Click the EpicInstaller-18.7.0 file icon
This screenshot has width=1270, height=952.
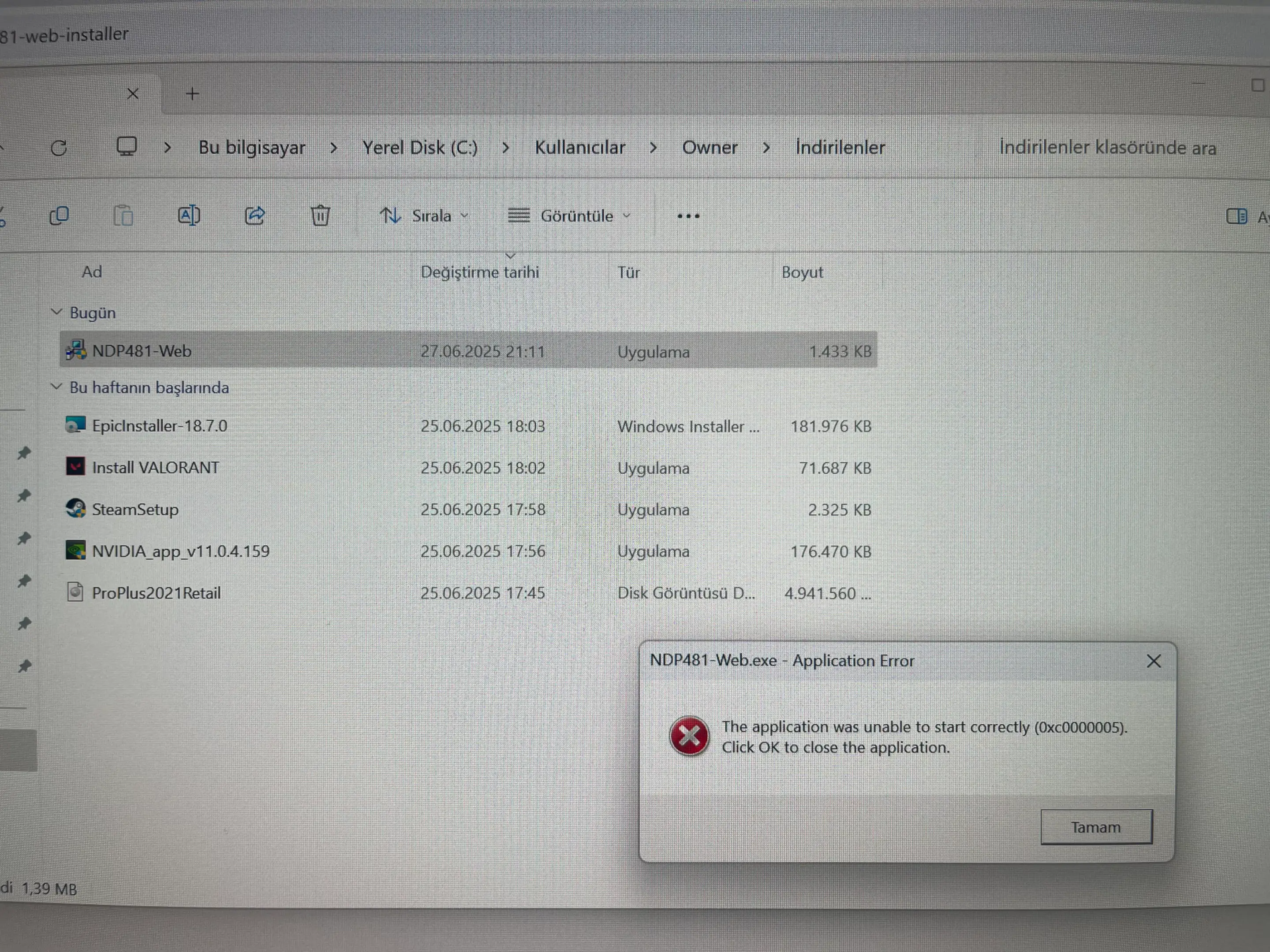click(75, 425)
